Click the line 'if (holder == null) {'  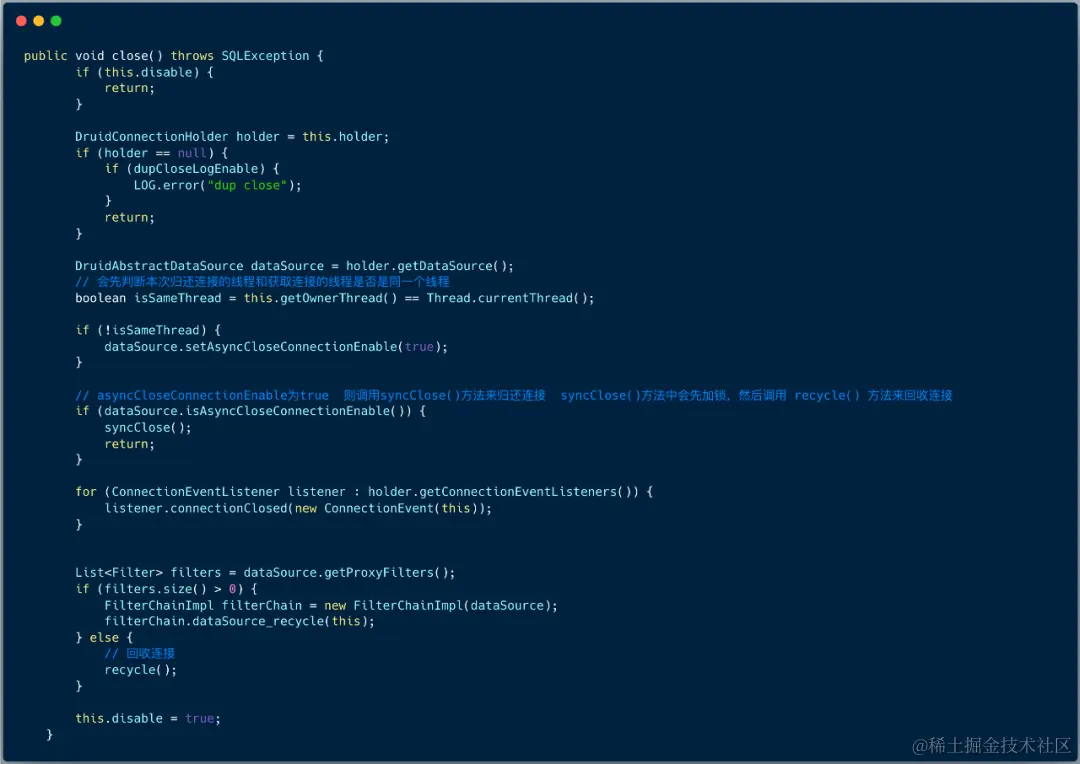pyautogui.click(x=152, y=153)
